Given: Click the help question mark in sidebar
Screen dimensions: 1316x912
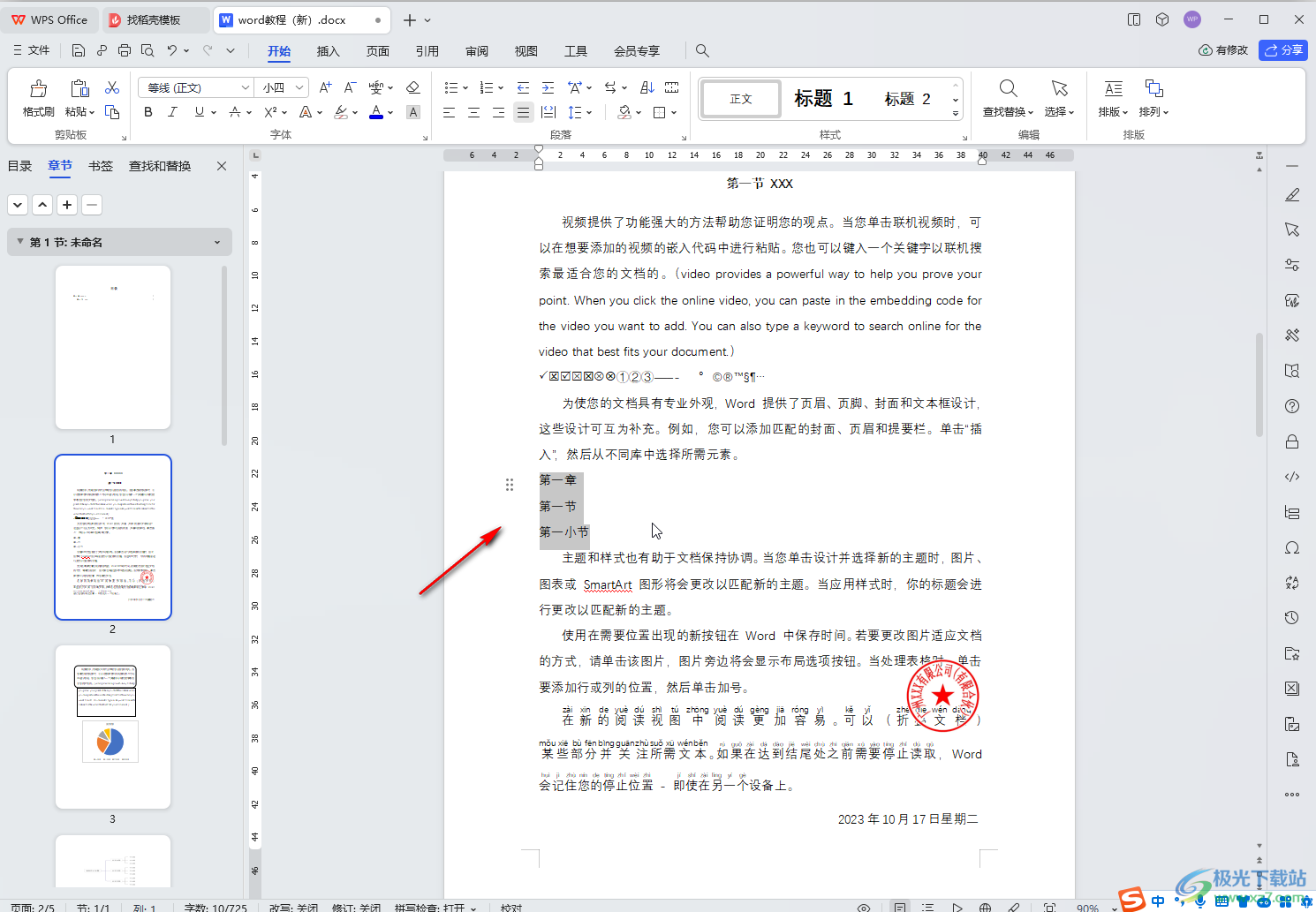Looking at the screenshot, I should 1292,406.
